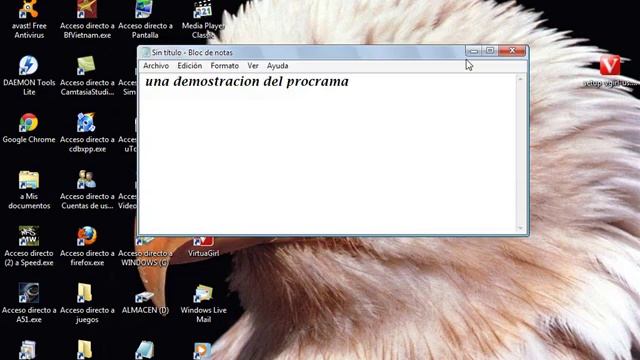Close the Bloc de notas window
The image size is (640, 360).
[x=512, y=51]
